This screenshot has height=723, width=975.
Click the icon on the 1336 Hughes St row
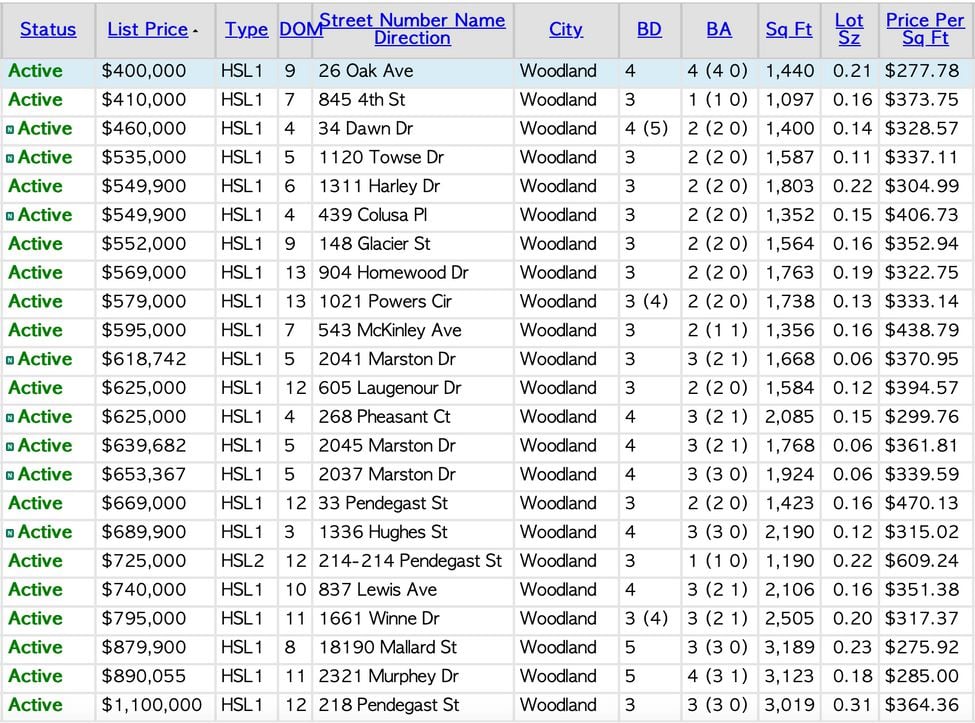pos(10,533)
